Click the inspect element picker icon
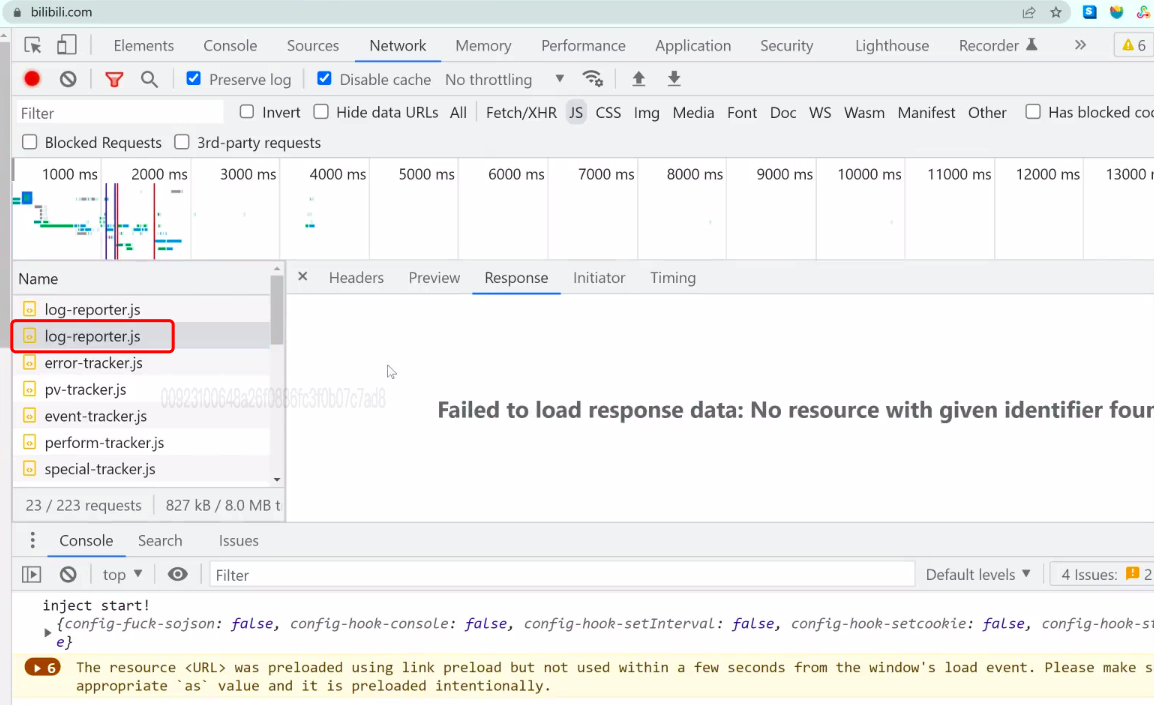Screen dimensions: 1154x705 pyautogui.click(x=33, y=45)
